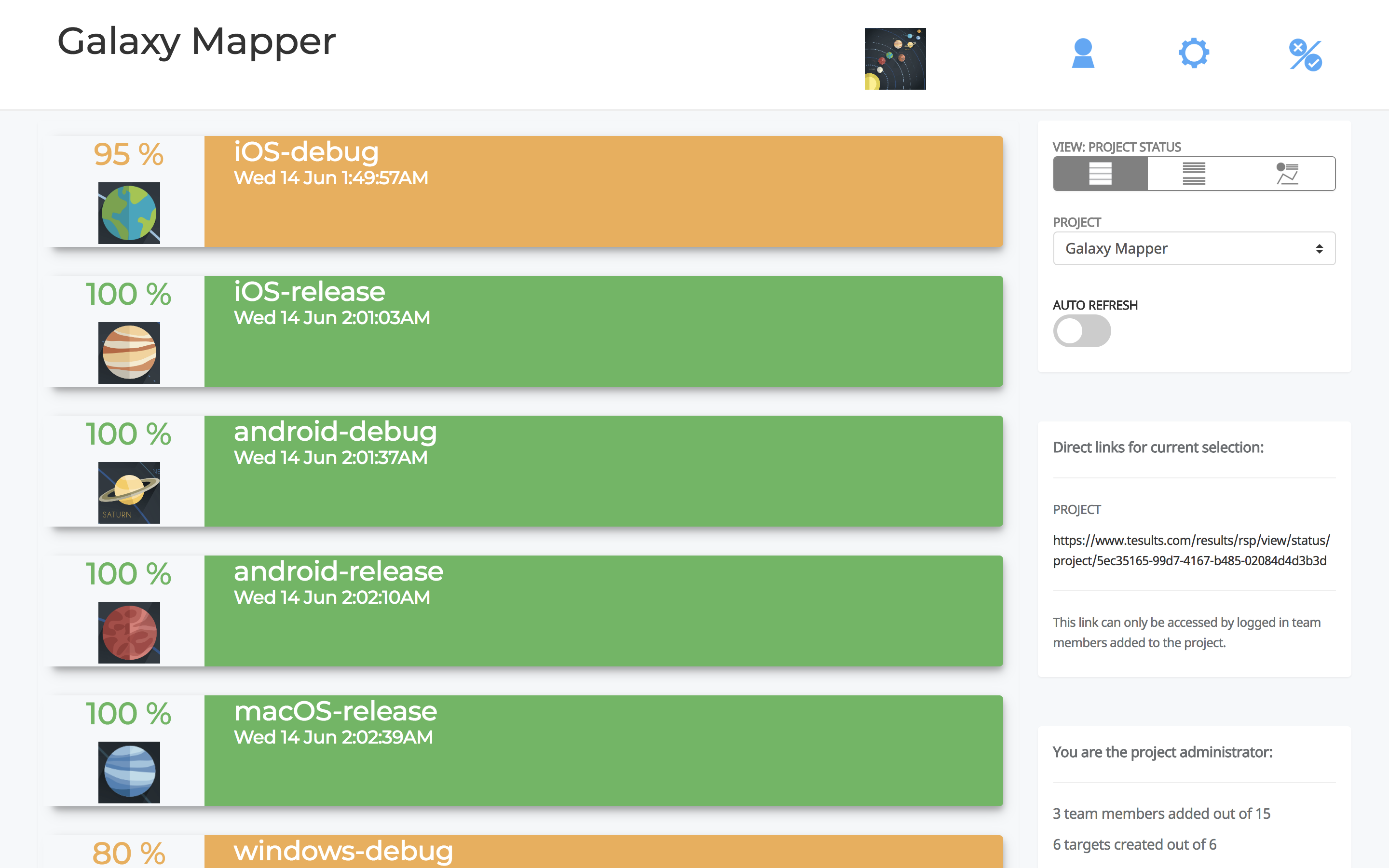Image resolution: width=1389 pixels, height=868 pixels.
Task: Enable the Auto Refresh toggle
Action: click(x=1081, y=331)
